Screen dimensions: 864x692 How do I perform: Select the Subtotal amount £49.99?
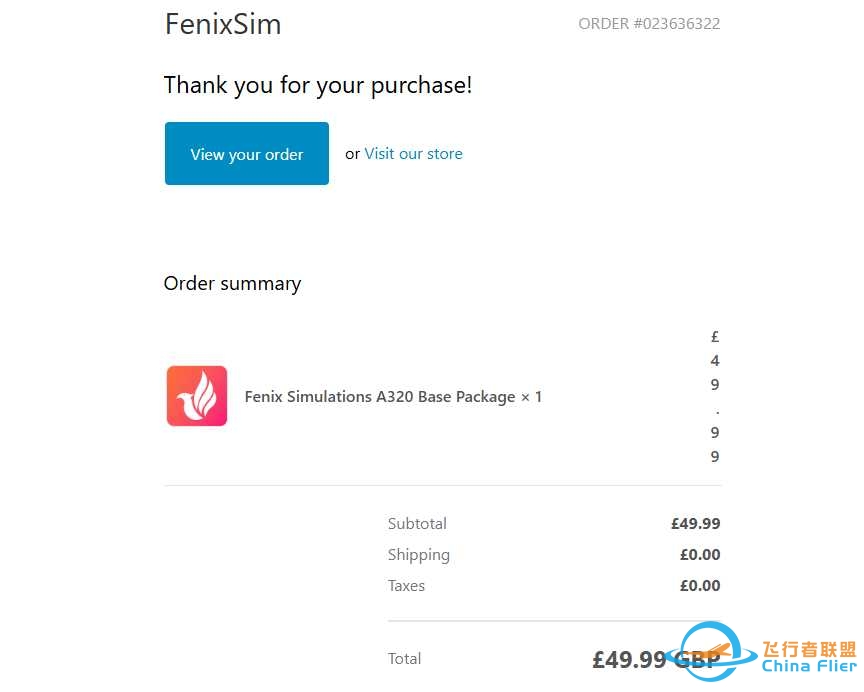pos(695,524)
